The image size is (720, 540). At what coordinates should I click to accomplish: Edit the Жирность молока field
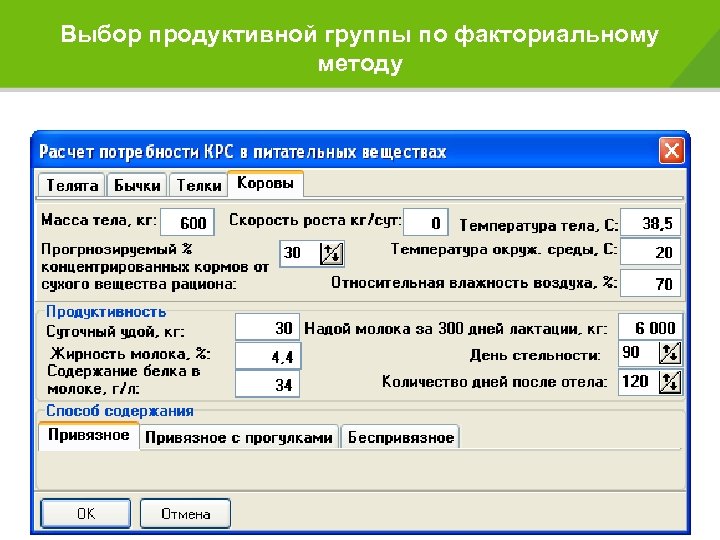coord(268,356)
